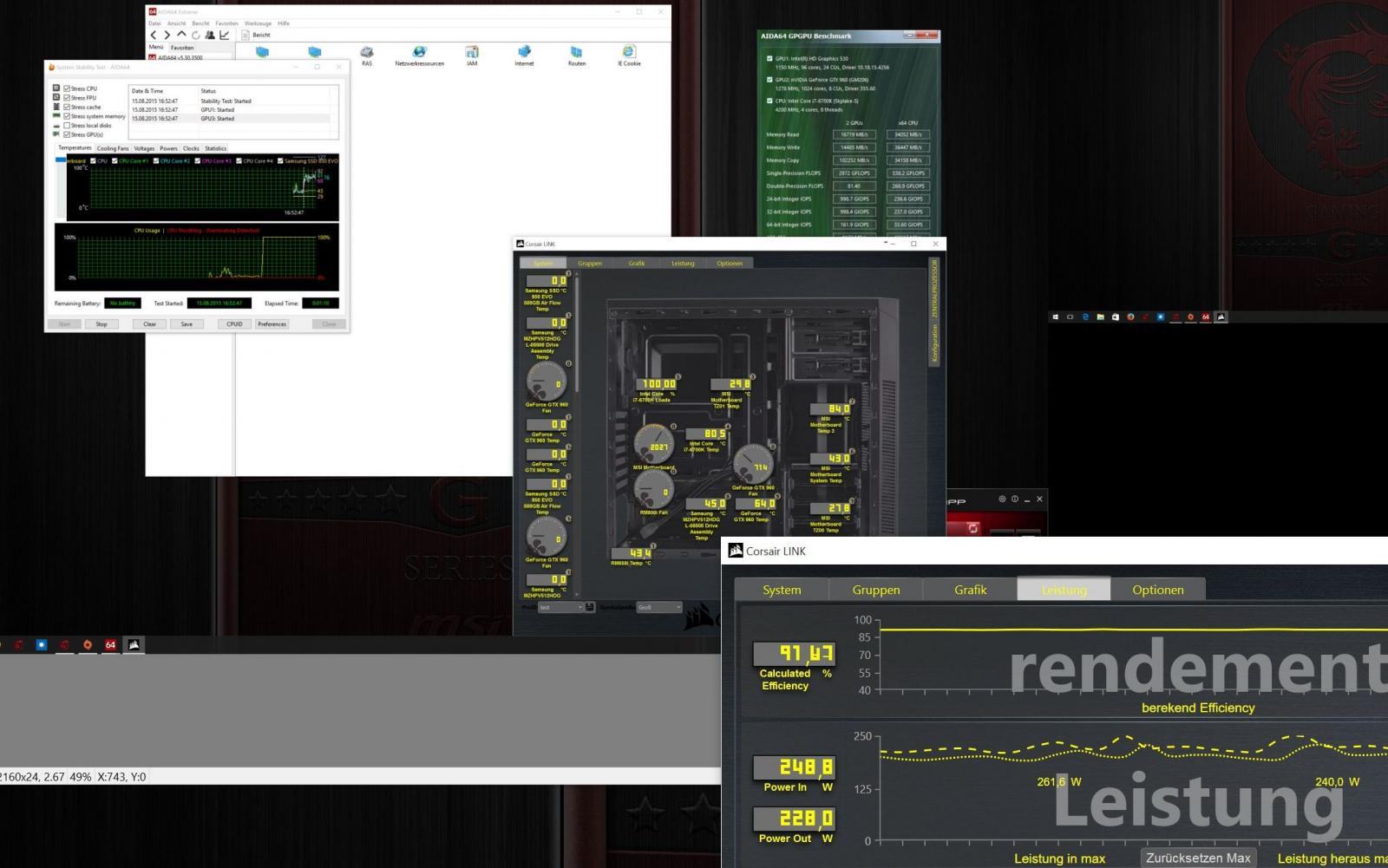Switch to the Cooling Fans tab
The height and width of the screenshot is (868, 1388).
[113, 148]
